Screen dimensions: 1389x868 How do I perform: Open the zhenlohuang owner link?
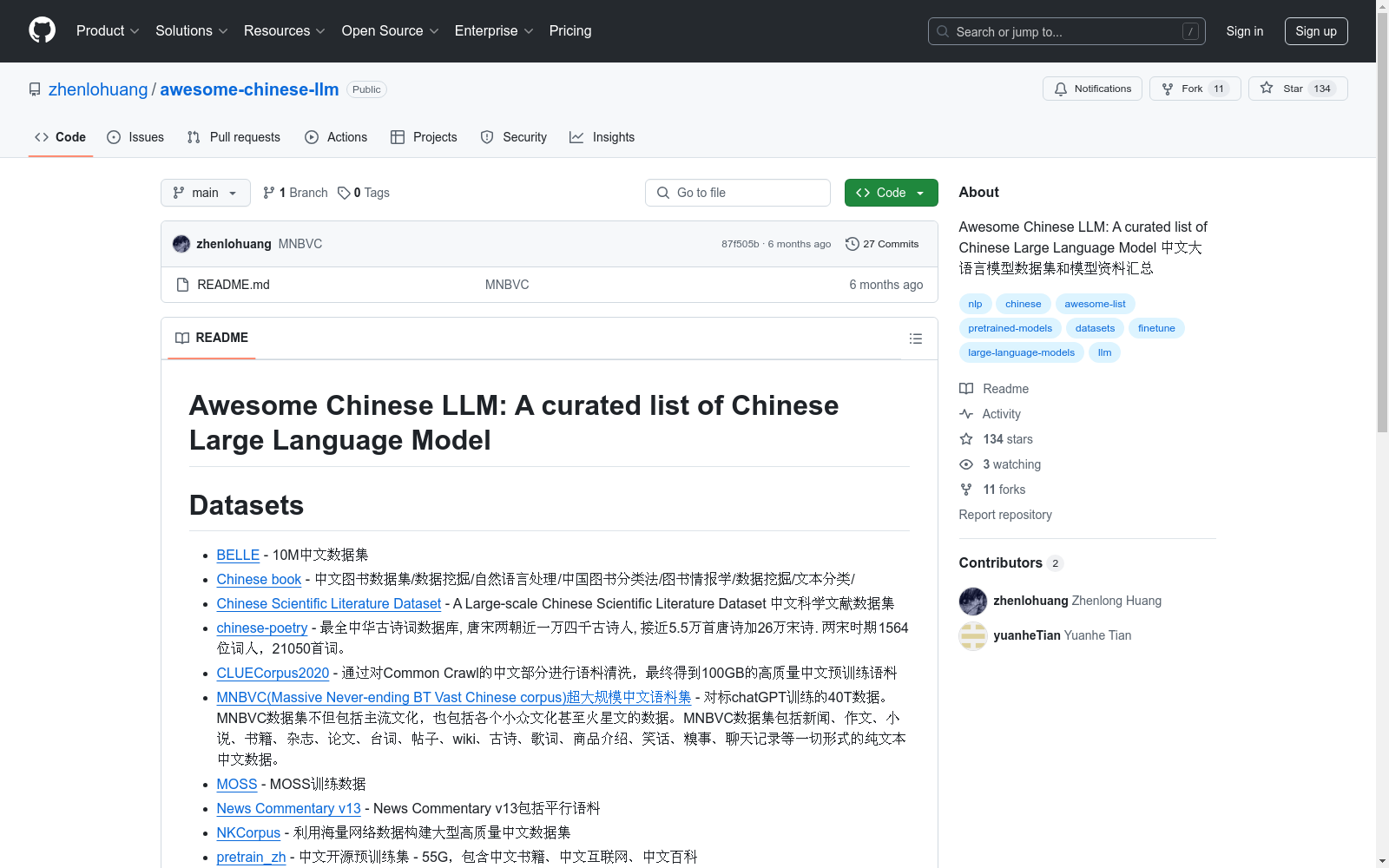(x=98, y=89)
